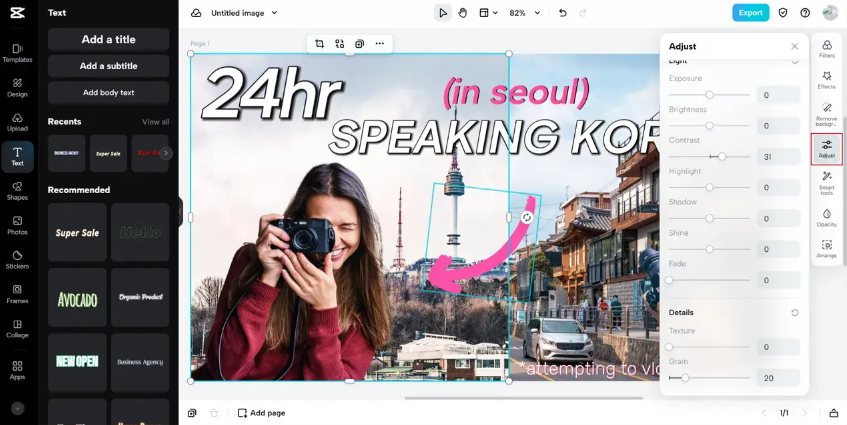Select the Text sidebar tab
Screen dimensions: 847x425
[x=17, y=157]
